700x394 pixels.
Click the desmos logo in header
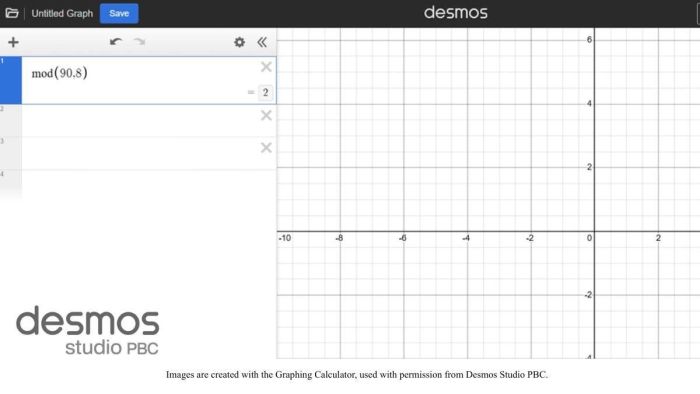pyautogui.click(x=455, y=12)
